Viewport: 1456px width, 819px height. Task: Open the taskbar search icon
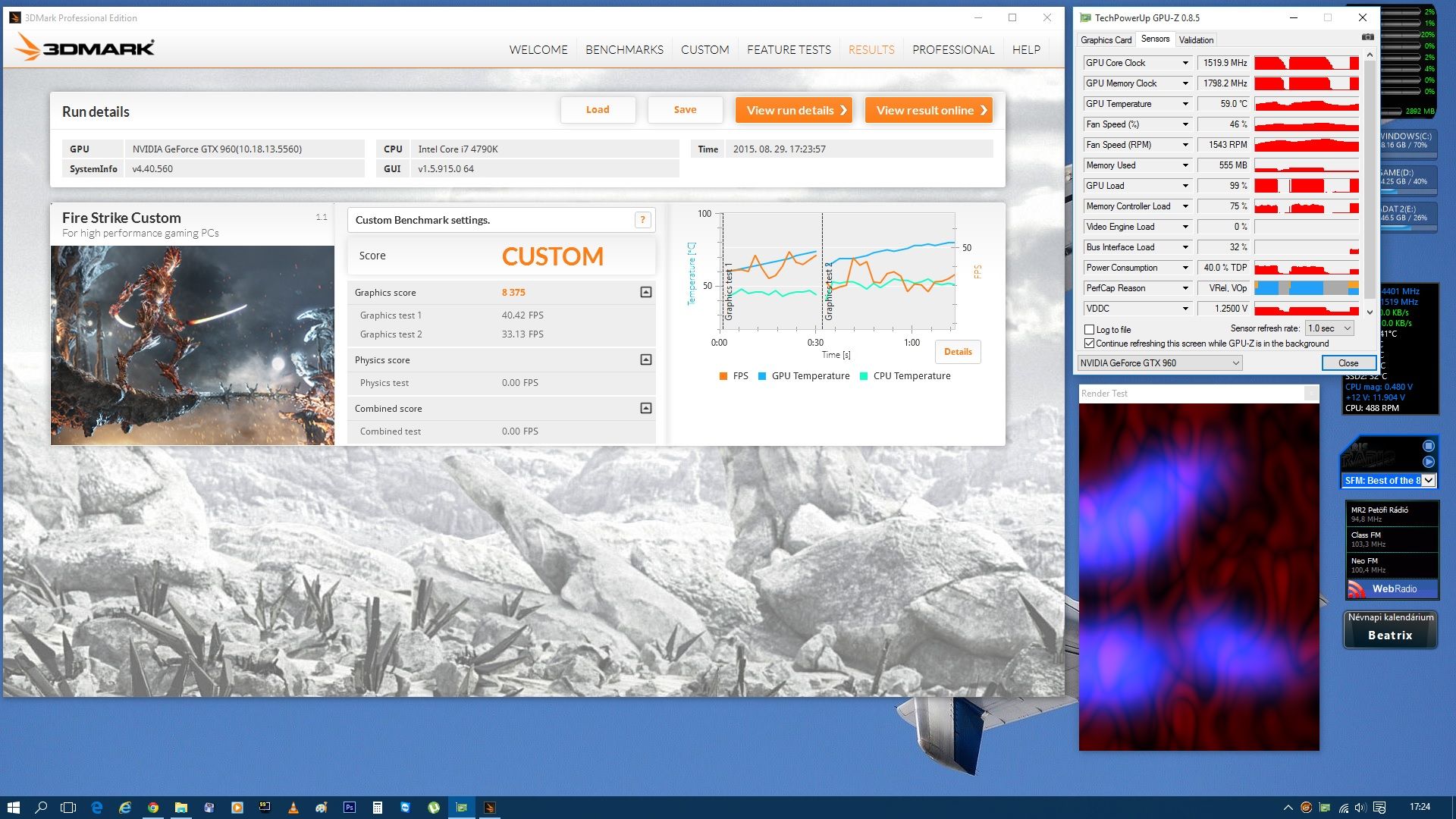(x=41, y=808)
